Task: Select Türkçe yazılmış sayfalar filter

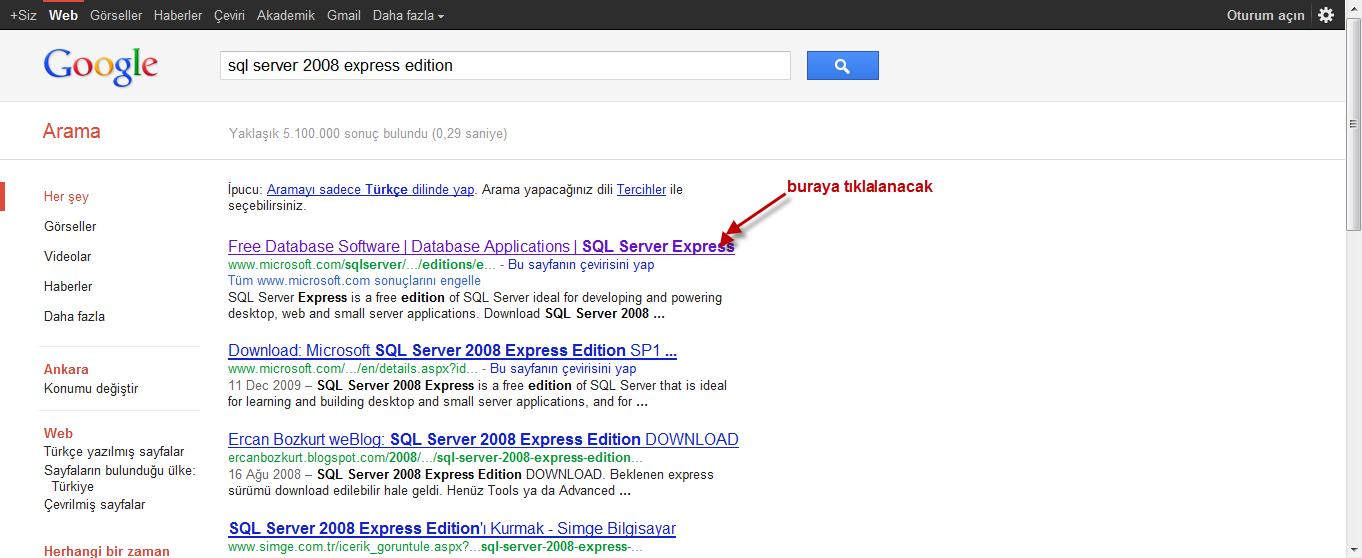Action: point(114,452)
